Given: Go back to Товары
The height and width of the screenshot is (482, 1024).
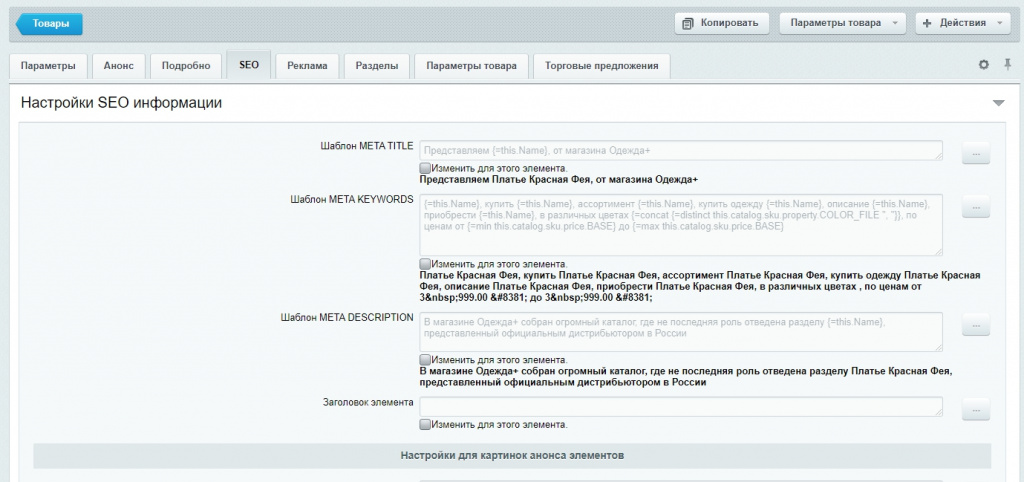Looking at the screenshot, I should (50, 24).
